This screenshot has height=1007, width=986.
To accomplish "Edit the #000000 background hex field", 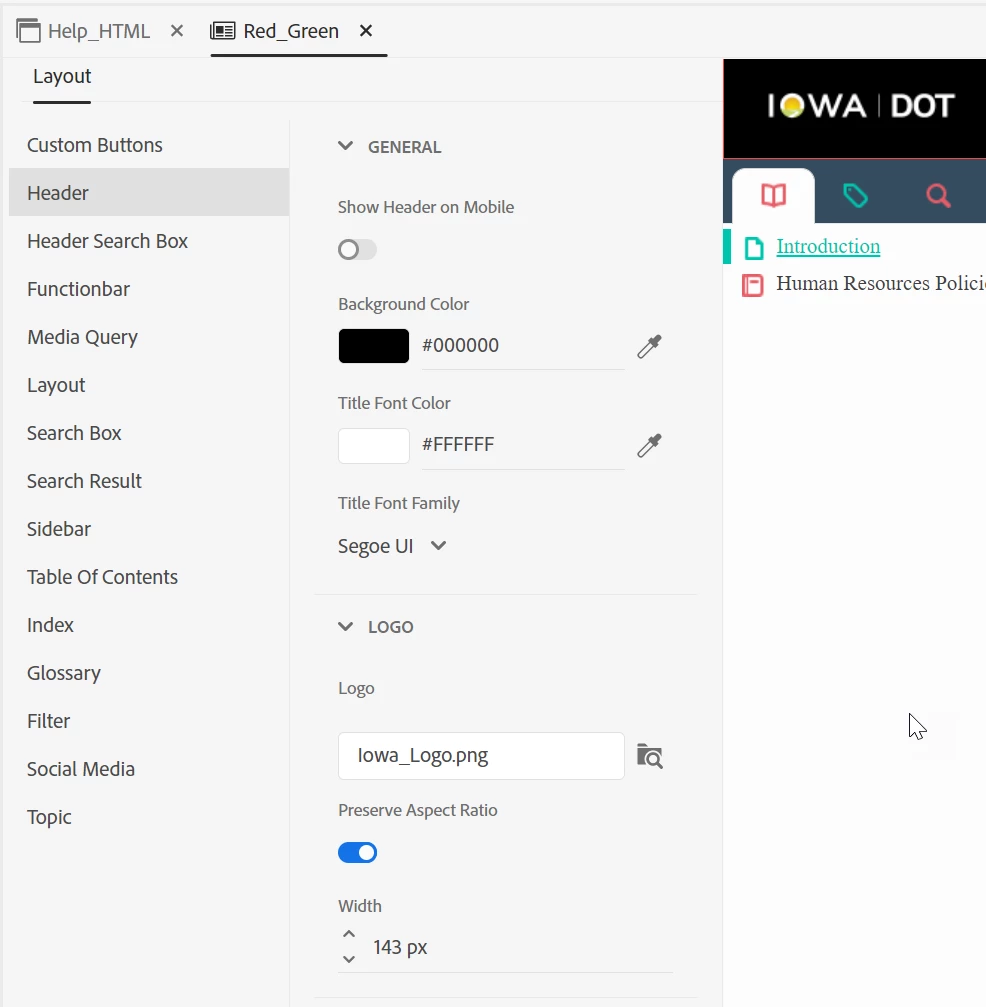I will point(523,346).
